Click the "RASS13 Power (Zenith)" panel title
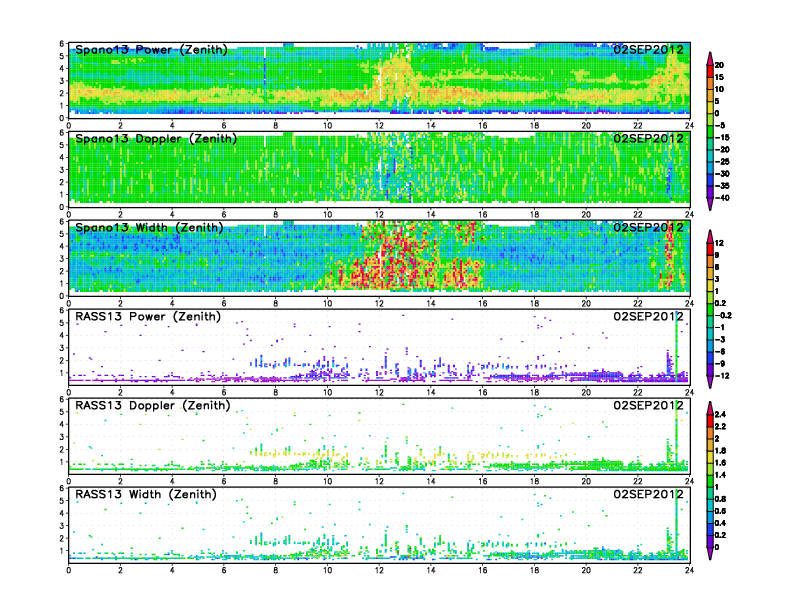The image size is (792, 612). pos(148,317)
